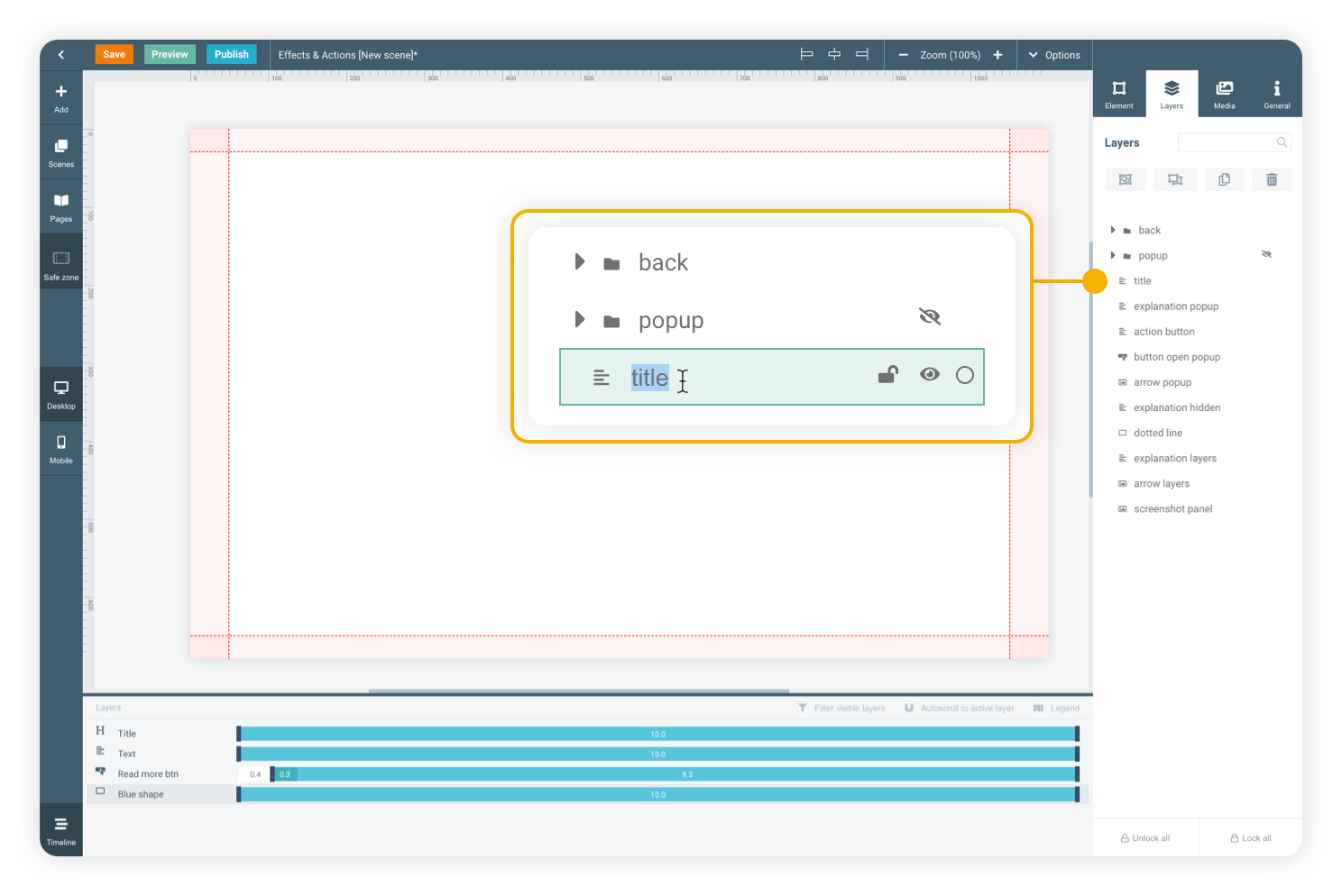Open the Options dropdown
The width and height of the screenshot is (1342, 896).
1054,55
